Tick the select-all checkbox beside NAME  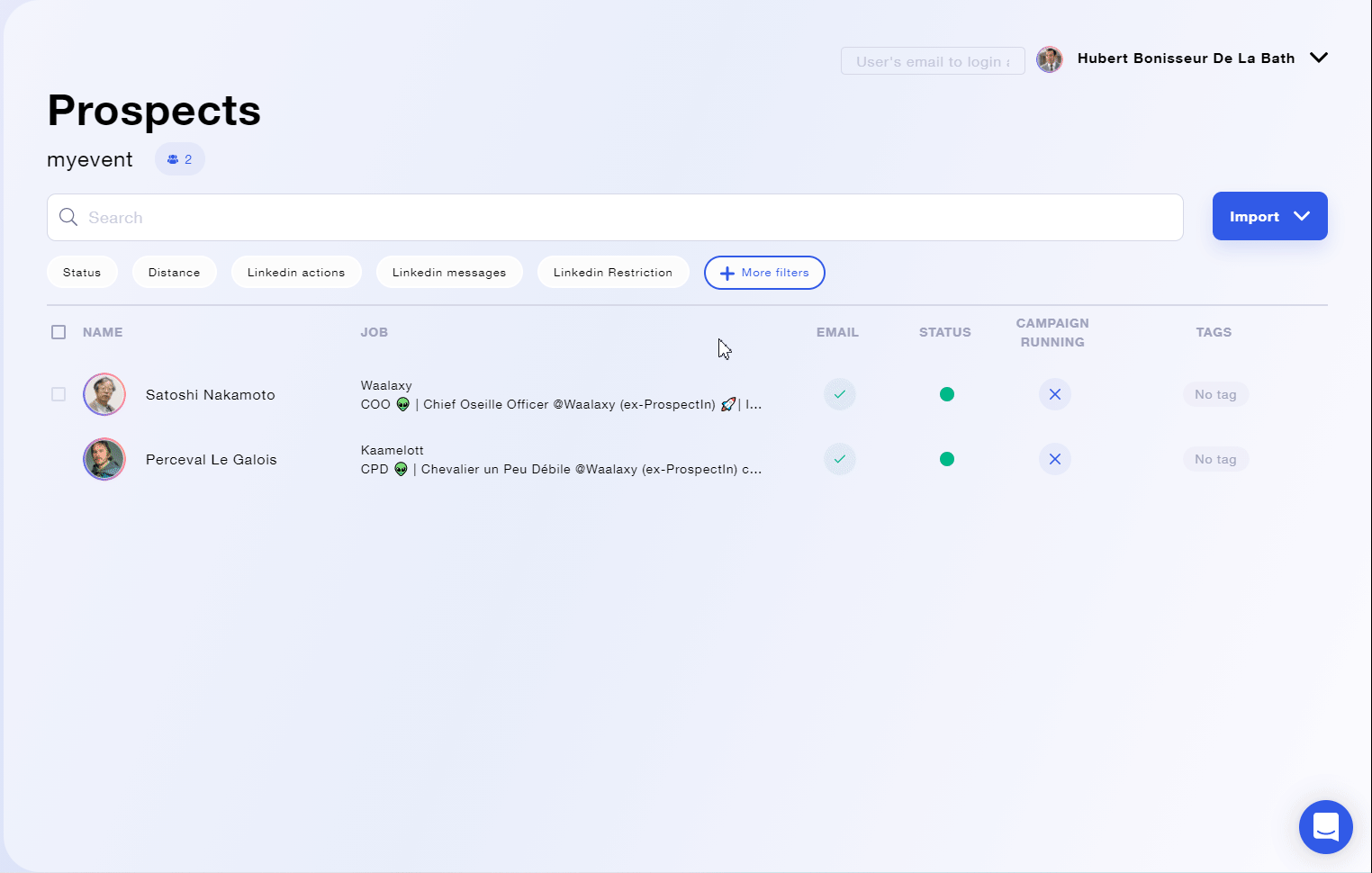(59, 332)
